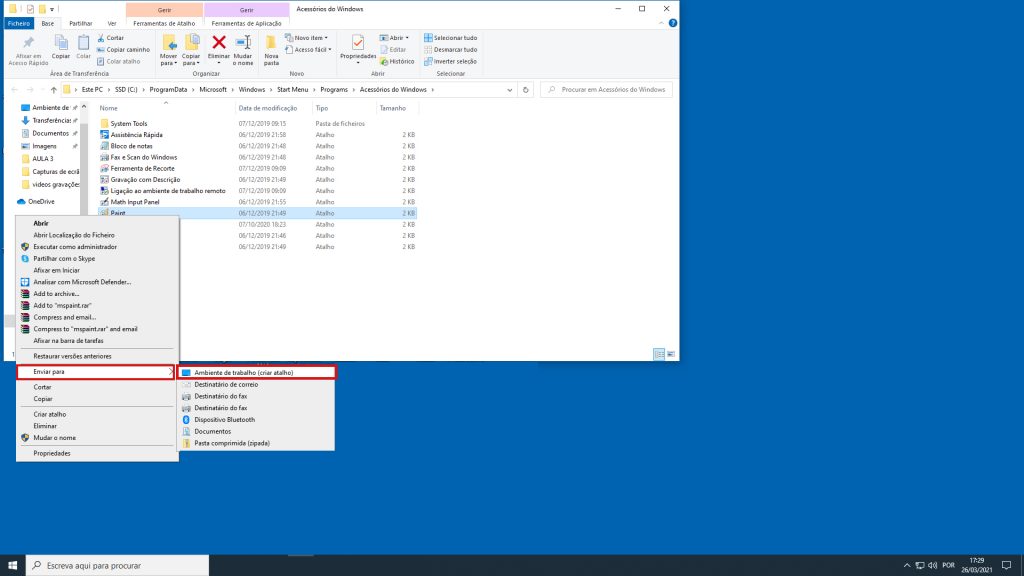This screenshot has height=576, width=1024.
Task: Sort files by the Data de modificação column header
Action: click(x=268, y=108)
